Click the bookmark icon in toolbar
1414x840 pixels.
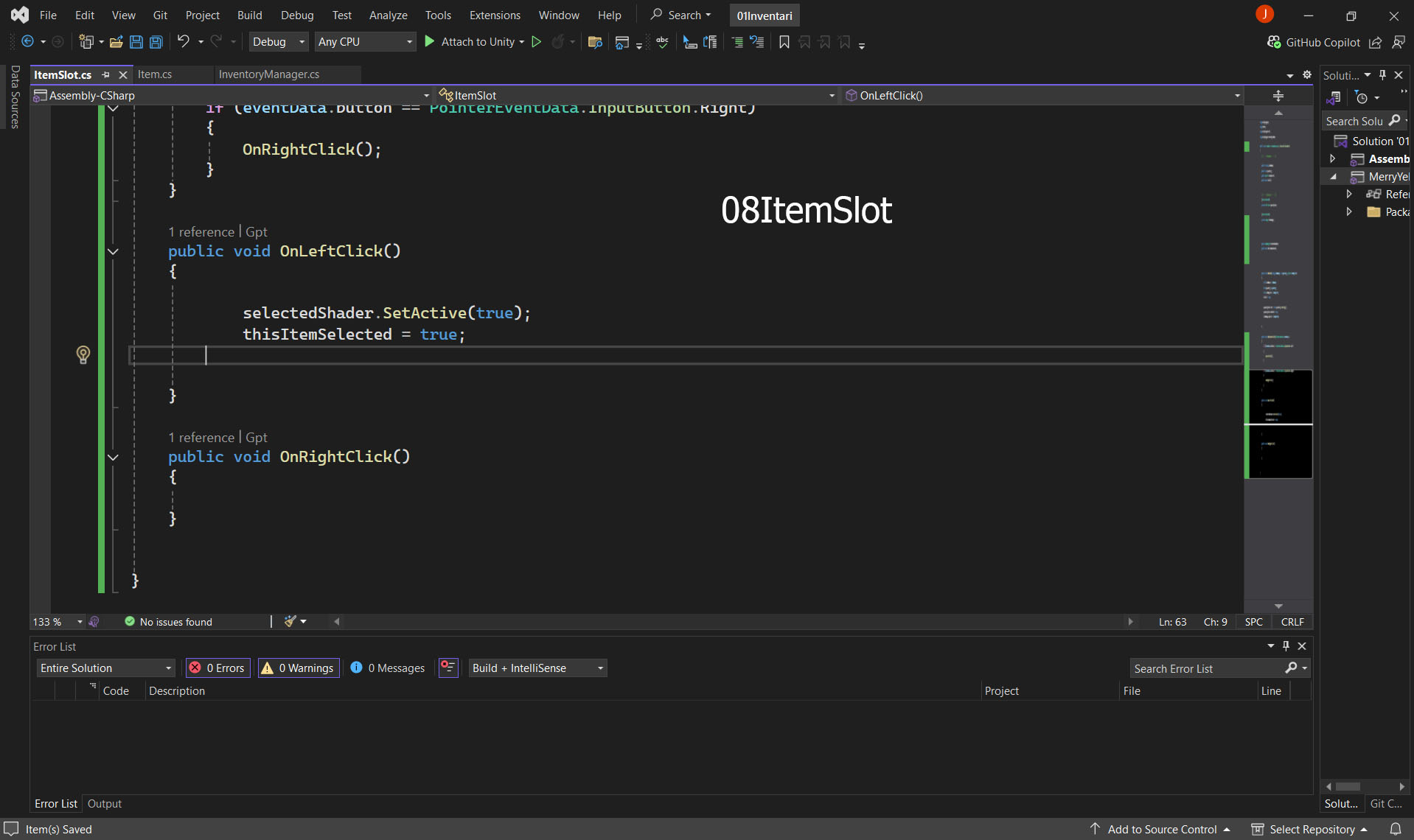[784, 42]
